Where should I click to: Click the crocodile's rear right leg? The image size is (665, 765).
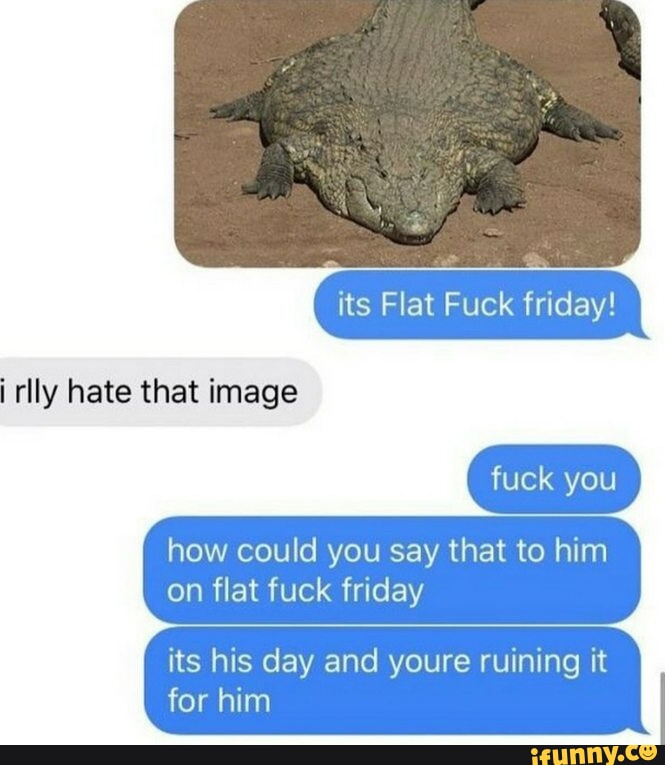tap(238, 108)
